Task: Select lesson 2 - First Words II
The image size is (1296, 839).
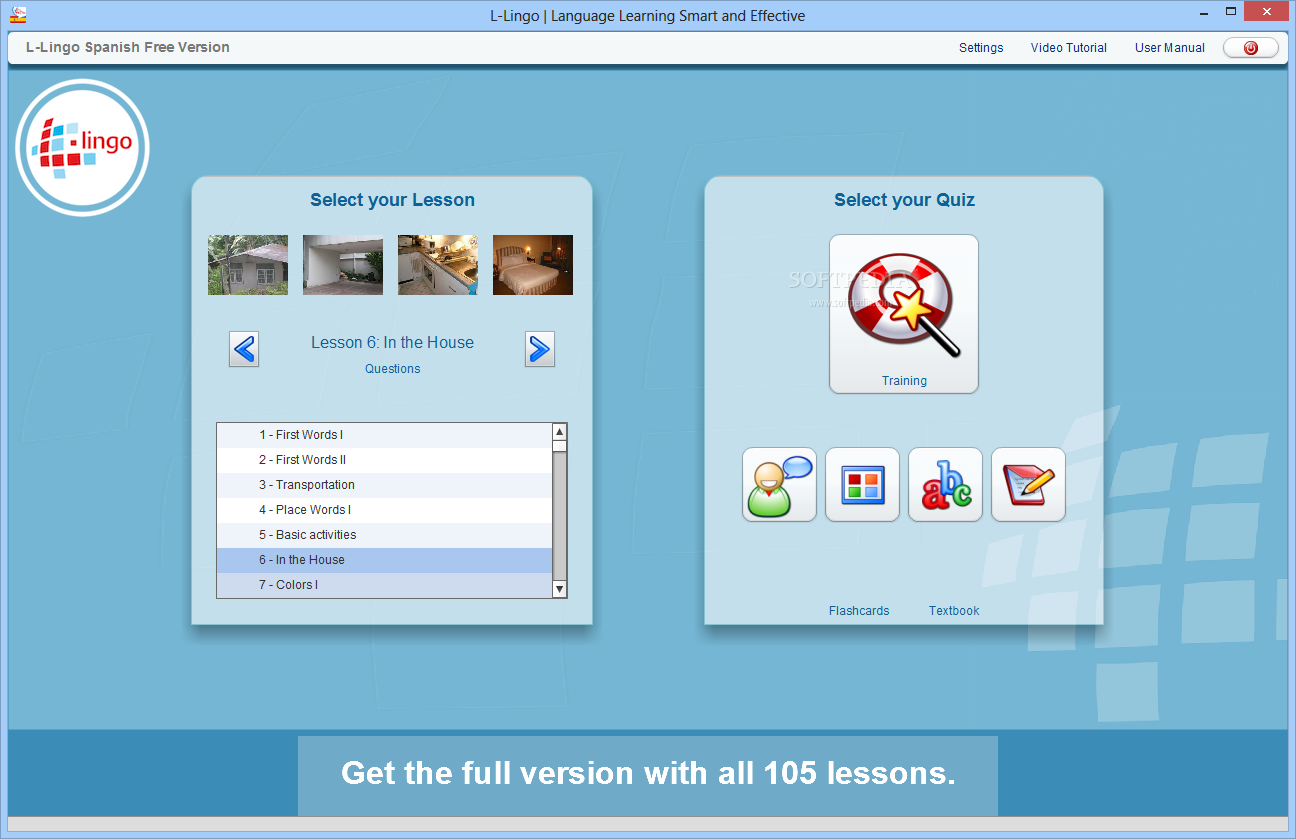Action: (x=384, y=460)
